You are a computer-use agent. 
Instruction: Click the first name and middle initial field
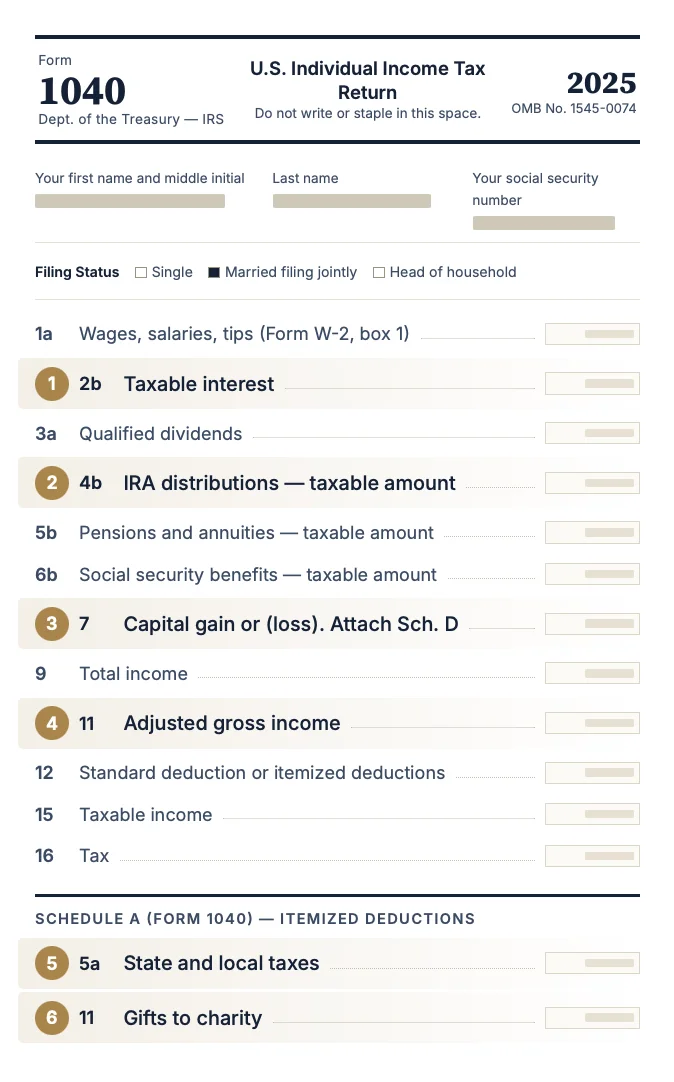[x=130, y=201]
